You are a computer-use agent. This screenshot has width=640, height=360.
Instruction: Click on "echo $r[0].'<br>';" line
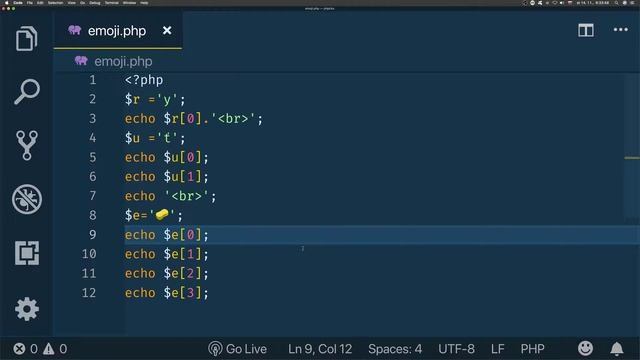194,119
